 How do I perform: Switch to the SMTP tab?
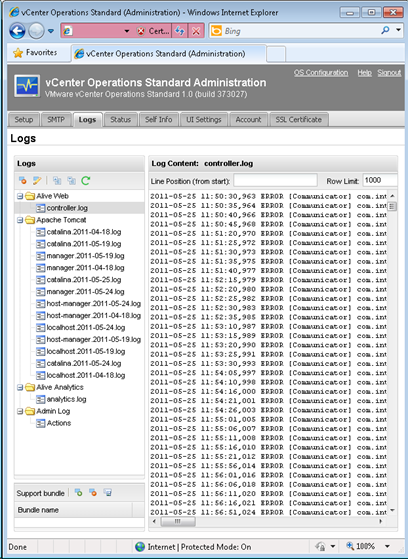[56, 119]
